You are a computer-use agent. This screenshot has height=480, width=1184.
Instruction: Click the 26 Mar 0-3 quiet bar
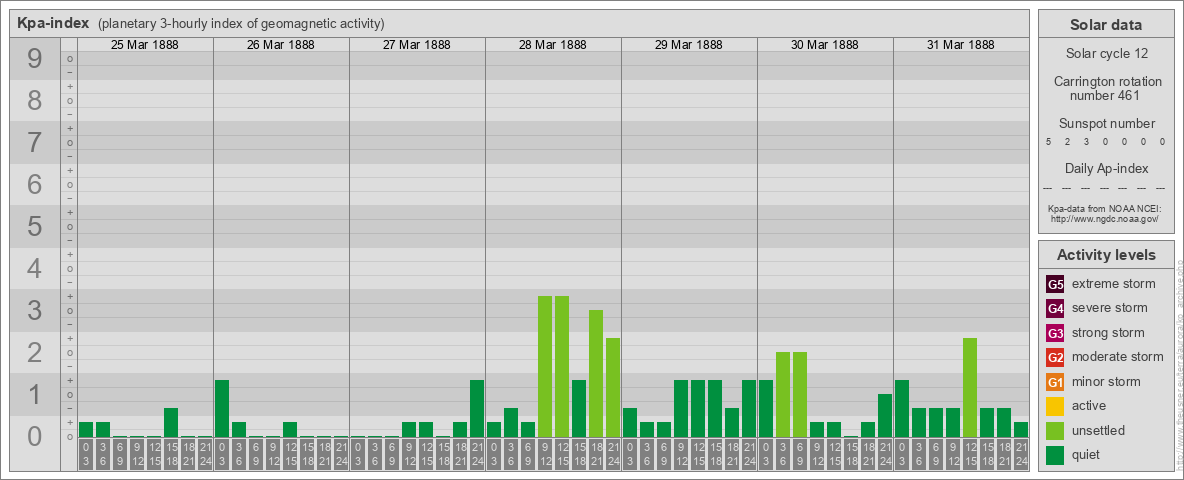click(222, 408)
